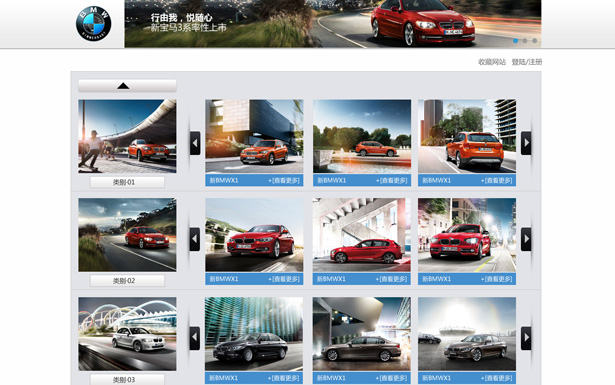Click the 收藏网站 link
Viewport: 615px width, 385px height.
click(x=492, y=62)
